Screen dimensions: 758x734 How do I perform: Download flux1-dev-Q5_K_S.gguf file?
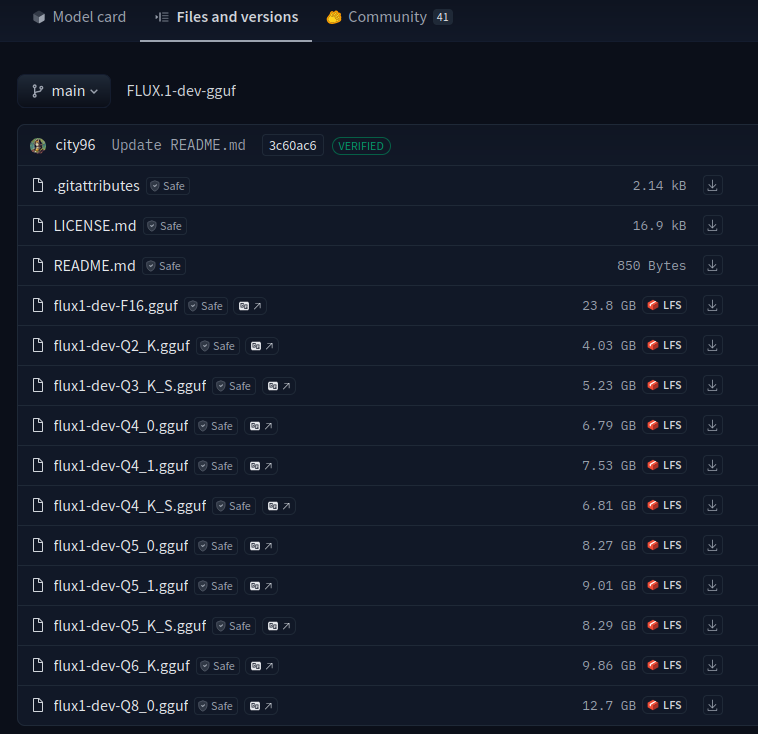click(x=712, y=626)
